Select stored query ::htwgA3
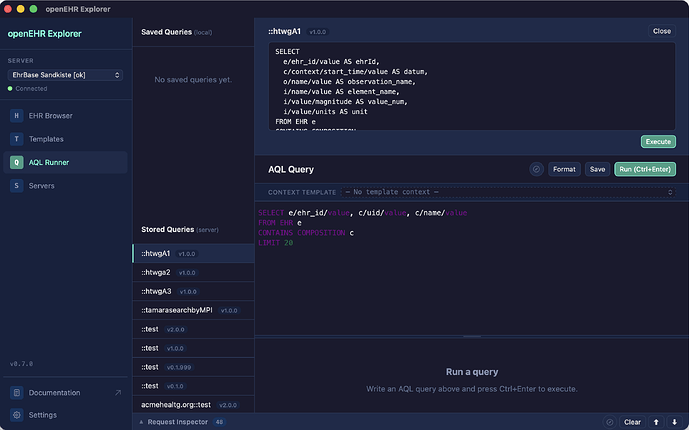The height and width of the screenshot is (430, 689). point(194,292)
